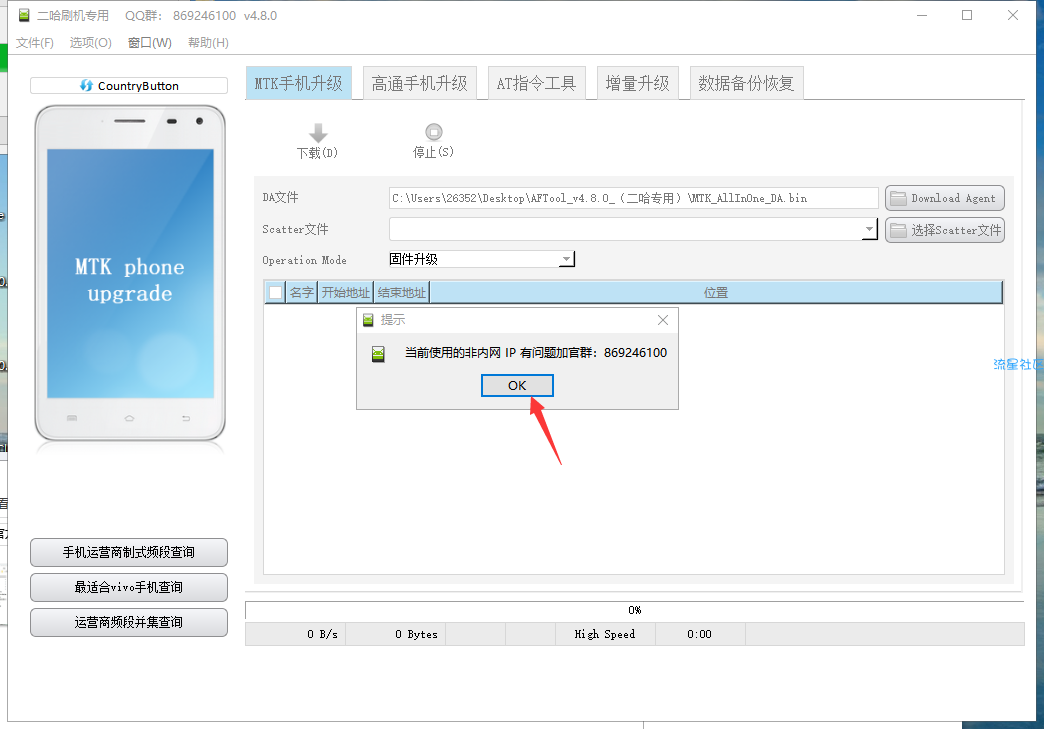Click the Download (下载) arrow icon
The width and height of the screenshot is (1044, 729).
318,132
